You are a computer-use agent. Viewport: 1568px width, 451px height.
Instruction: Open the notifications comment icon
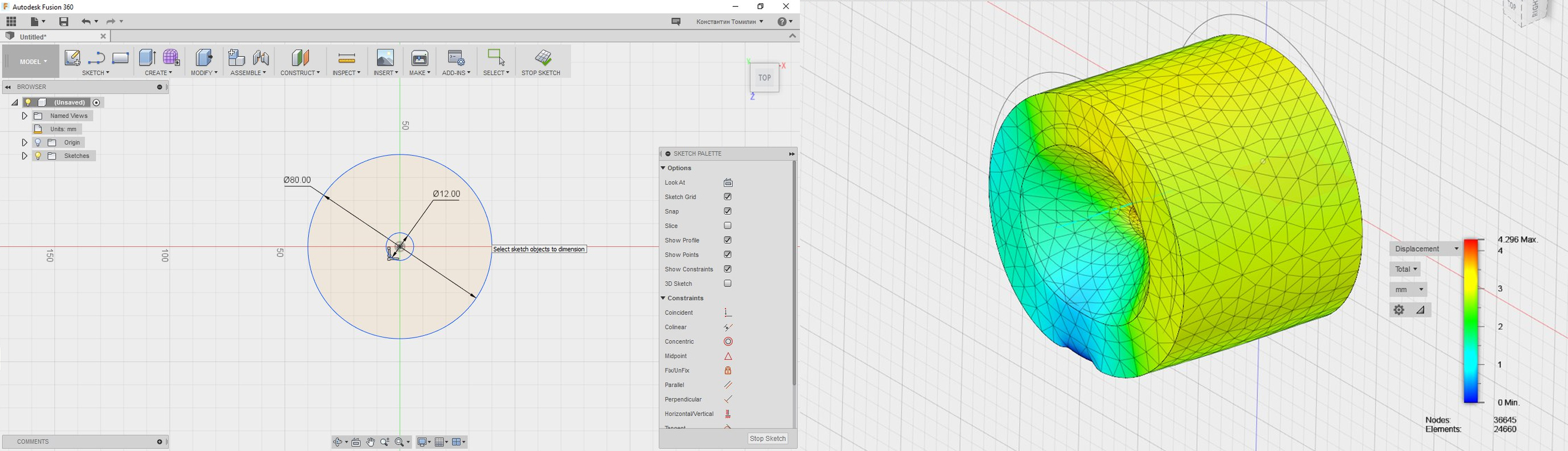[x=676, y=22]
